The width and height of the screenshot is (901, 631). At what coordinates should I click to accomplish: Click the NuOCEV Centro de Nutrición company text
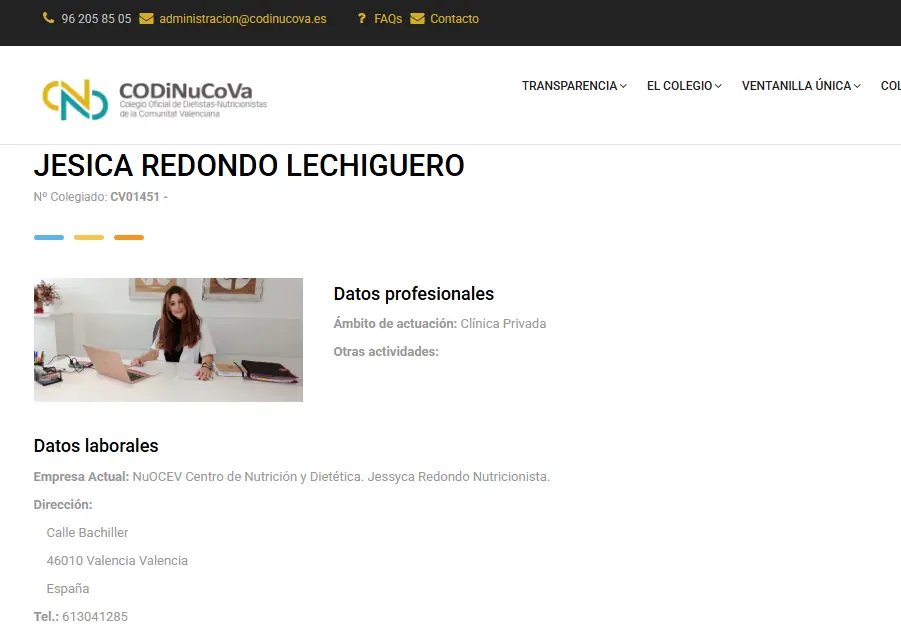click(341, 476)
